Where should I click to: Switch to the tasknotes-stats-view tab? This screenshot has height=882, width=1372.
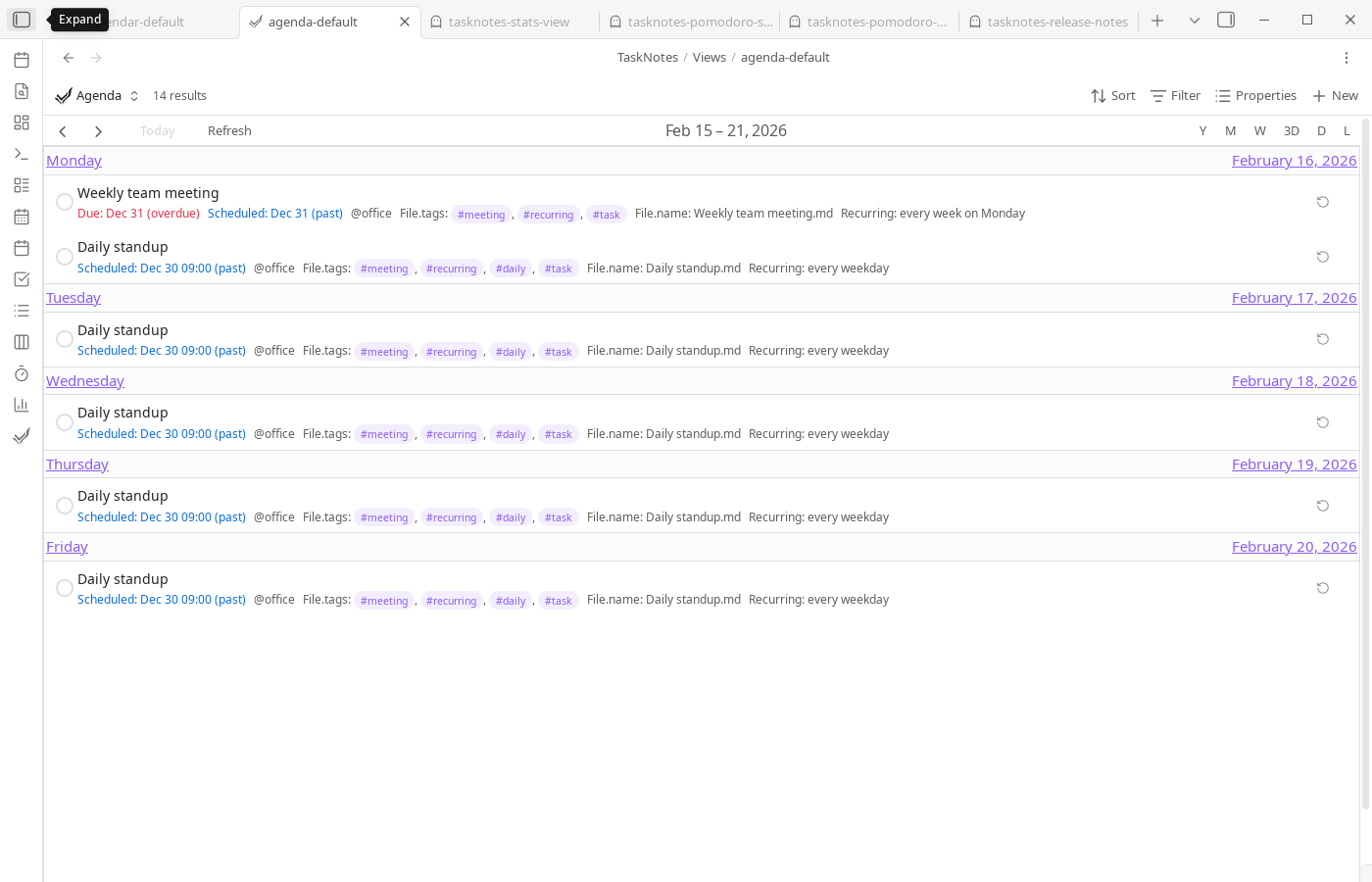[509, 21]
